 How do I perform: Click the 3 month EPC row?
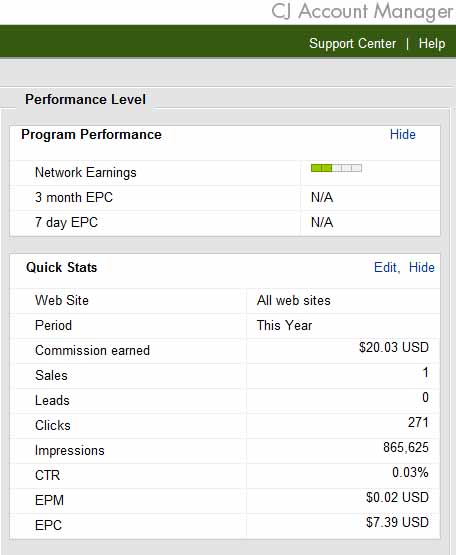[x=225, y=198]
